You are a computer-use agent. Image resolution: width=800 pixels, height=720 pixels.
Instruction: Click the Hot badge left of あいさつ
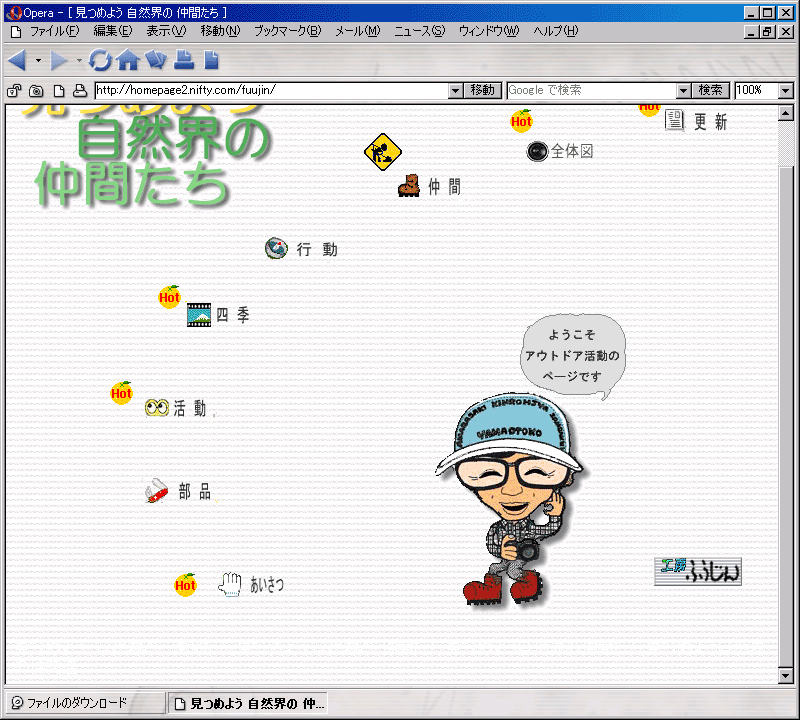pos(185,585)
